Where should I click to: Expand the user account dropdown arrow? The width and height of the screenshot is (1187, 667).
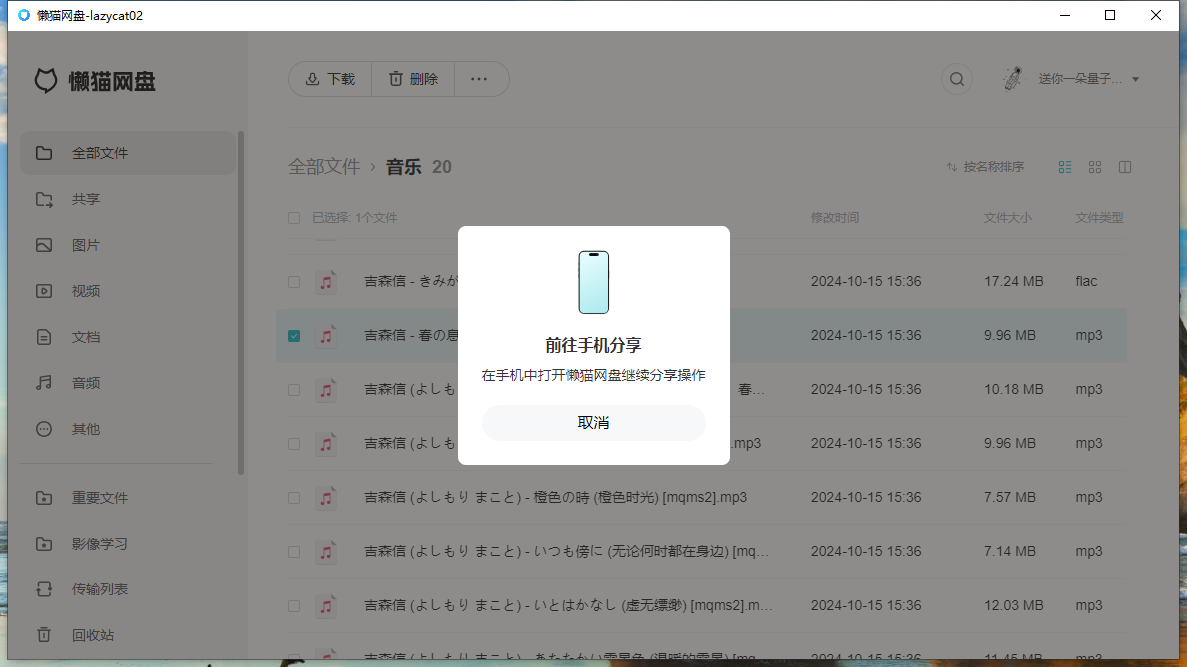coord(1136,79)
